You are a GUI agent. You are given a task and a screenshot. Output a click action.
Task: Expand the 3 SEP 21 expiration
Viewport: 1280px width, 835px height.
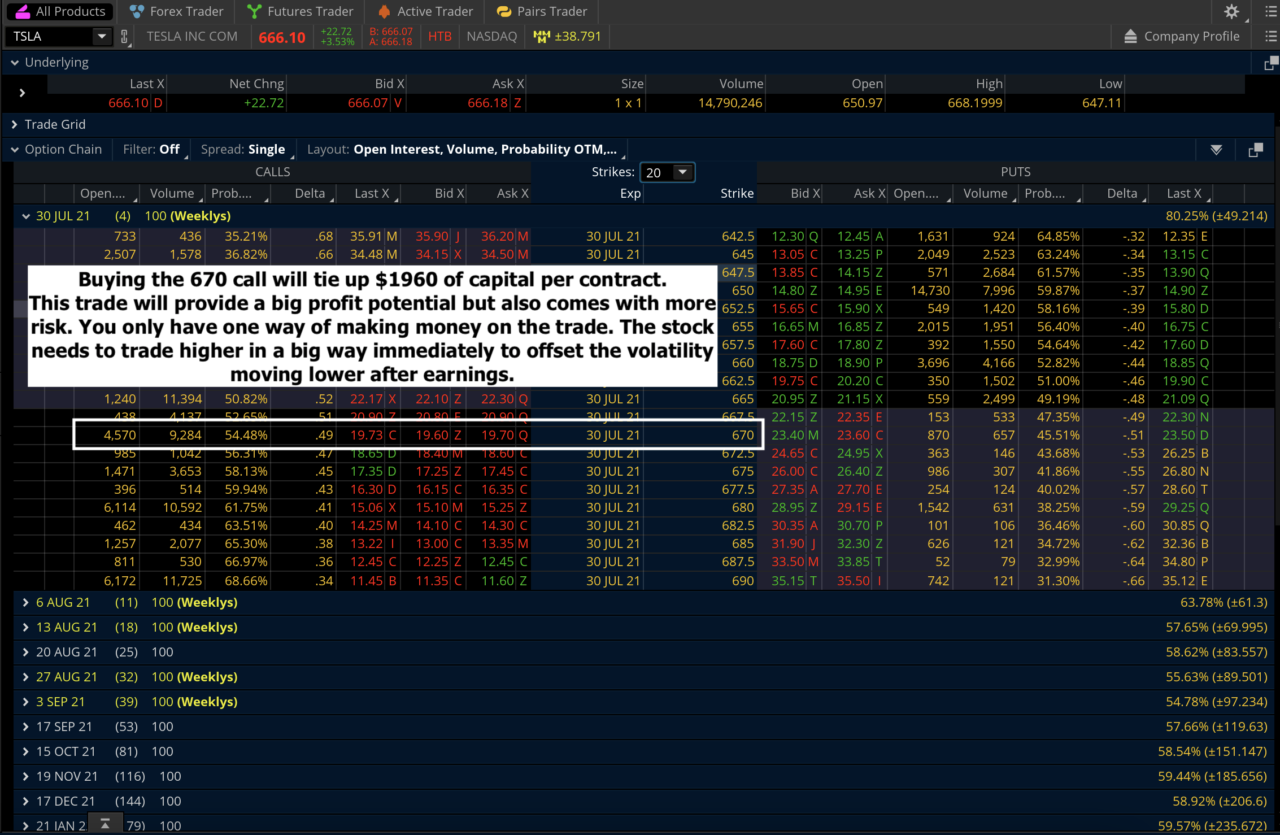pos(25,702)
